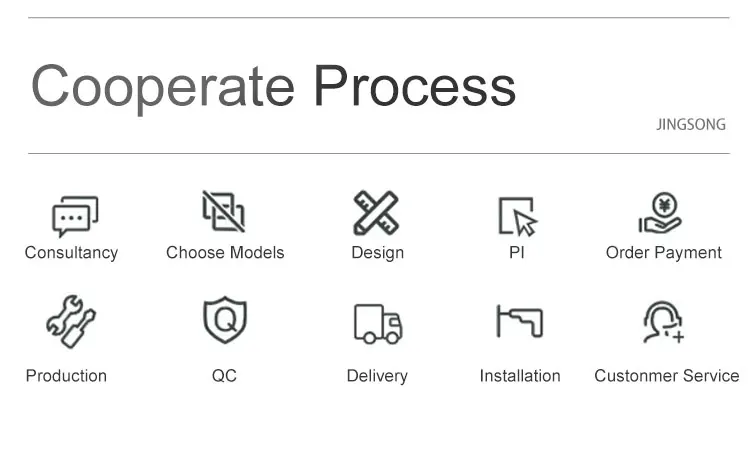Open the Order Payment label

[x=664, y=253]
